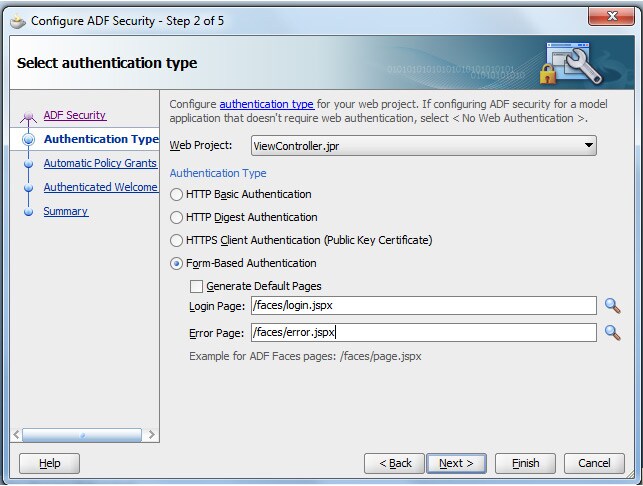Viewport: 643px width, 486px height.
Task: Click the Error Page input field
Action: 424,332
